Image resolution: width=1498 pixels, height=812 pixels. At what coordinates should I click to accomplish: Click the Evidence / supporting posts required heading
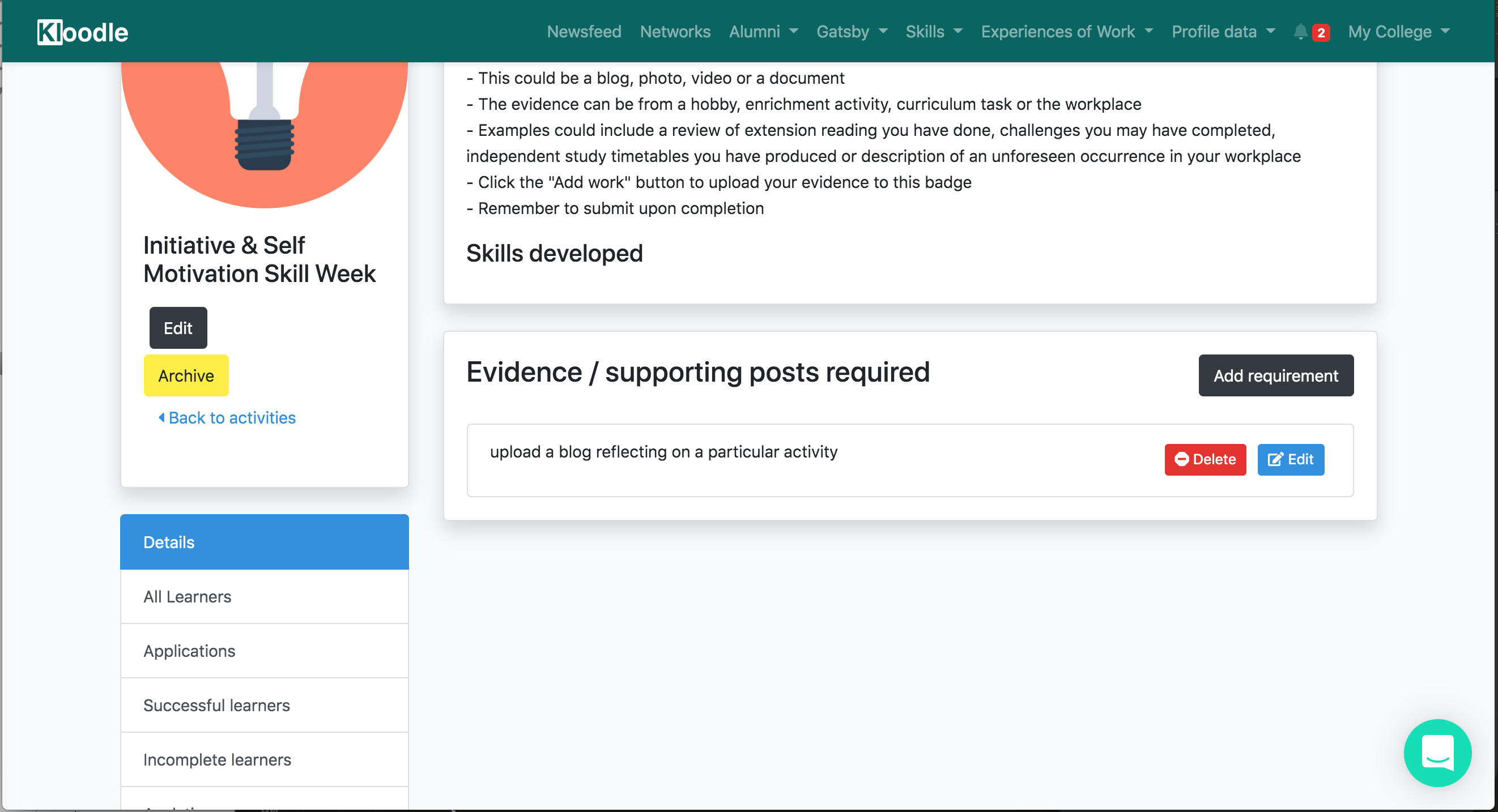click(698, 372)
